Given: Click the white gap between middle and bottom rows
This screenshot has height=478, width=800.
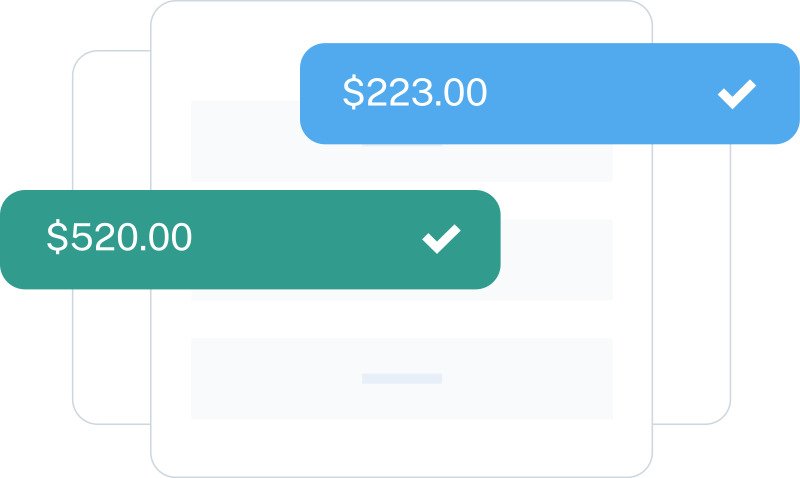Looking at the screenshot, I should pos(400,319).
